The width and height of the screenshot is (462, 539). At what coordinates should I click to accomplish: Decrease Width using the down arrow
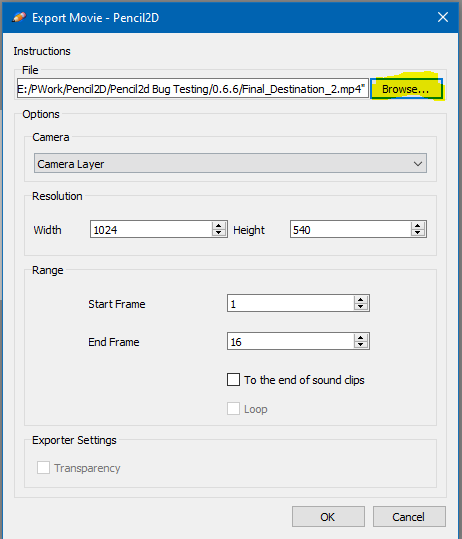coord(219,233)
